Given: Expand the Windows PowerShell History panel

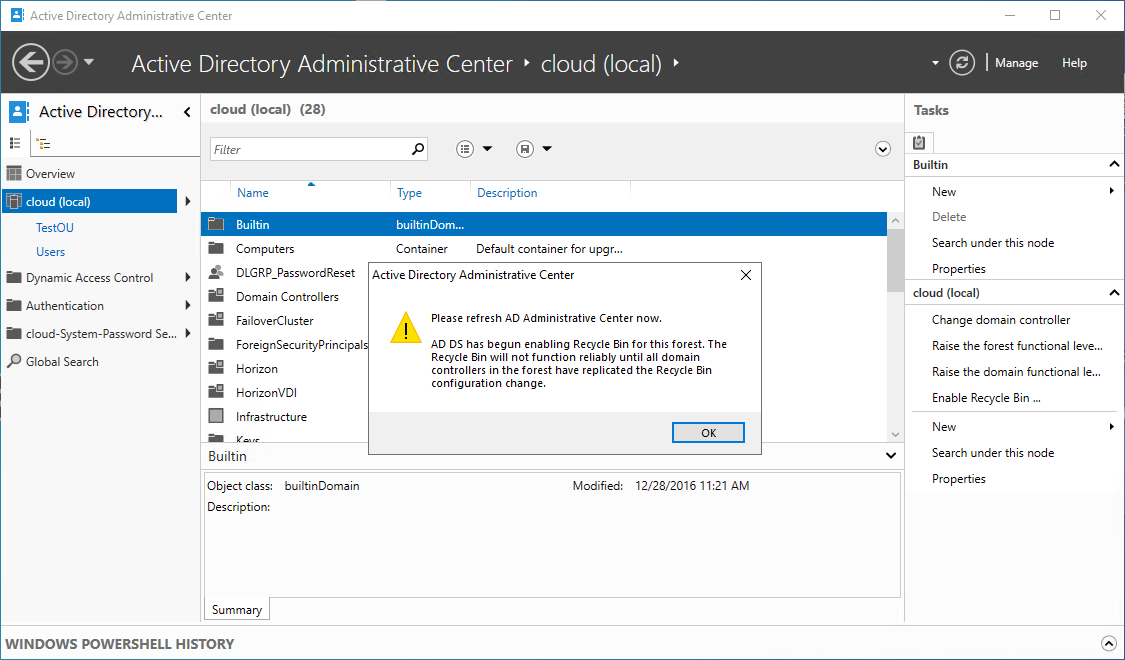Looking at the screenshot, I should (x=1108, y=644).
